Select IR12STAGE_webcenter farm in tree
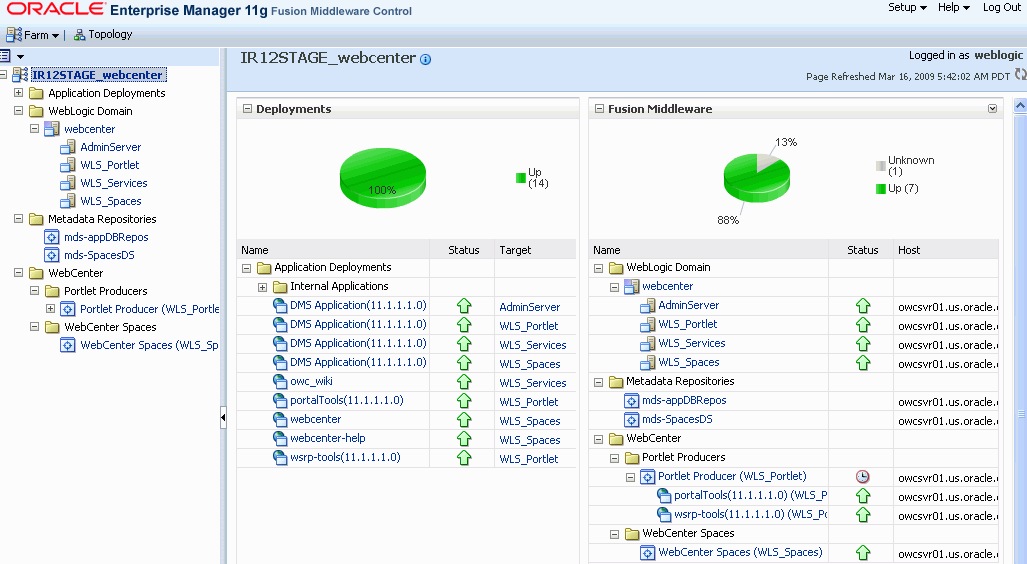The image size is (1027, 564). 98,75
